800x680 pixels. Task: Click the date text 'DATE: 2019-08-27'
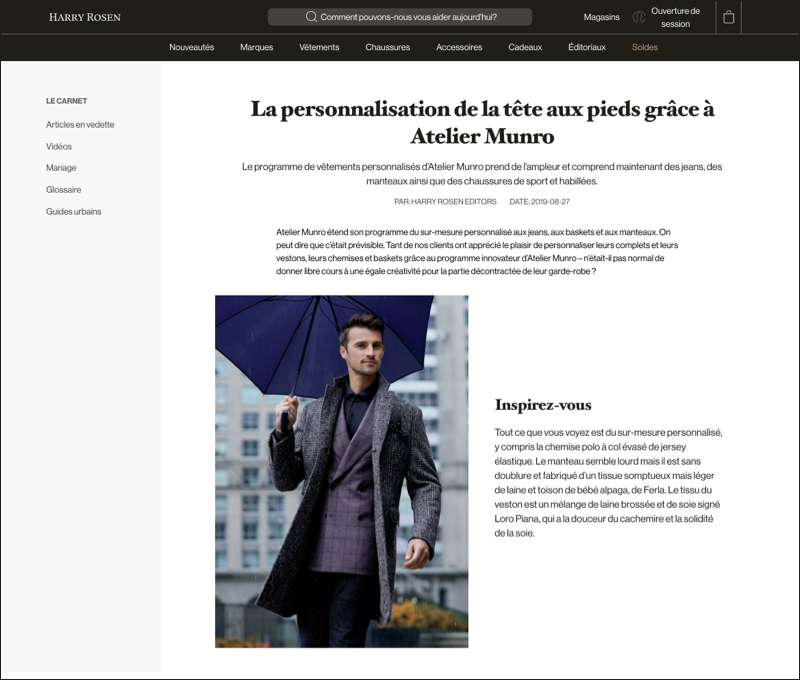pos(539,202)
